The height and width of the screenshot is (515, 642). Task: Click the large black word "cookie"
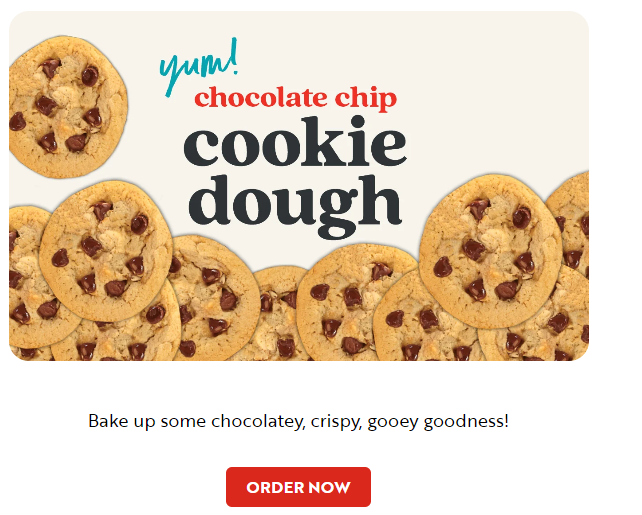click(295, 142)
